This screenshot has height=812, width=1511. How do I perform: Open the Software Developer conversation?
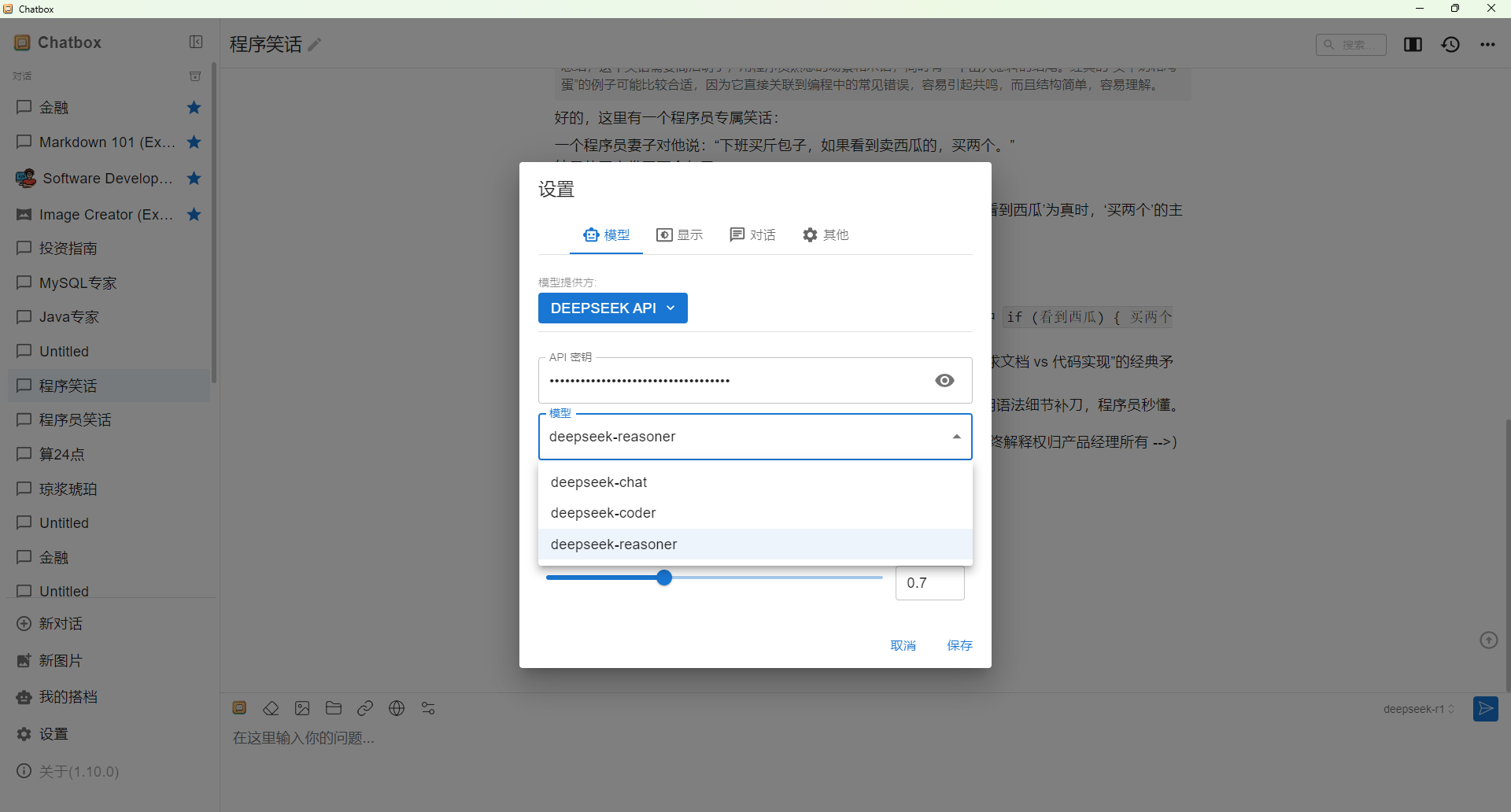109,179
